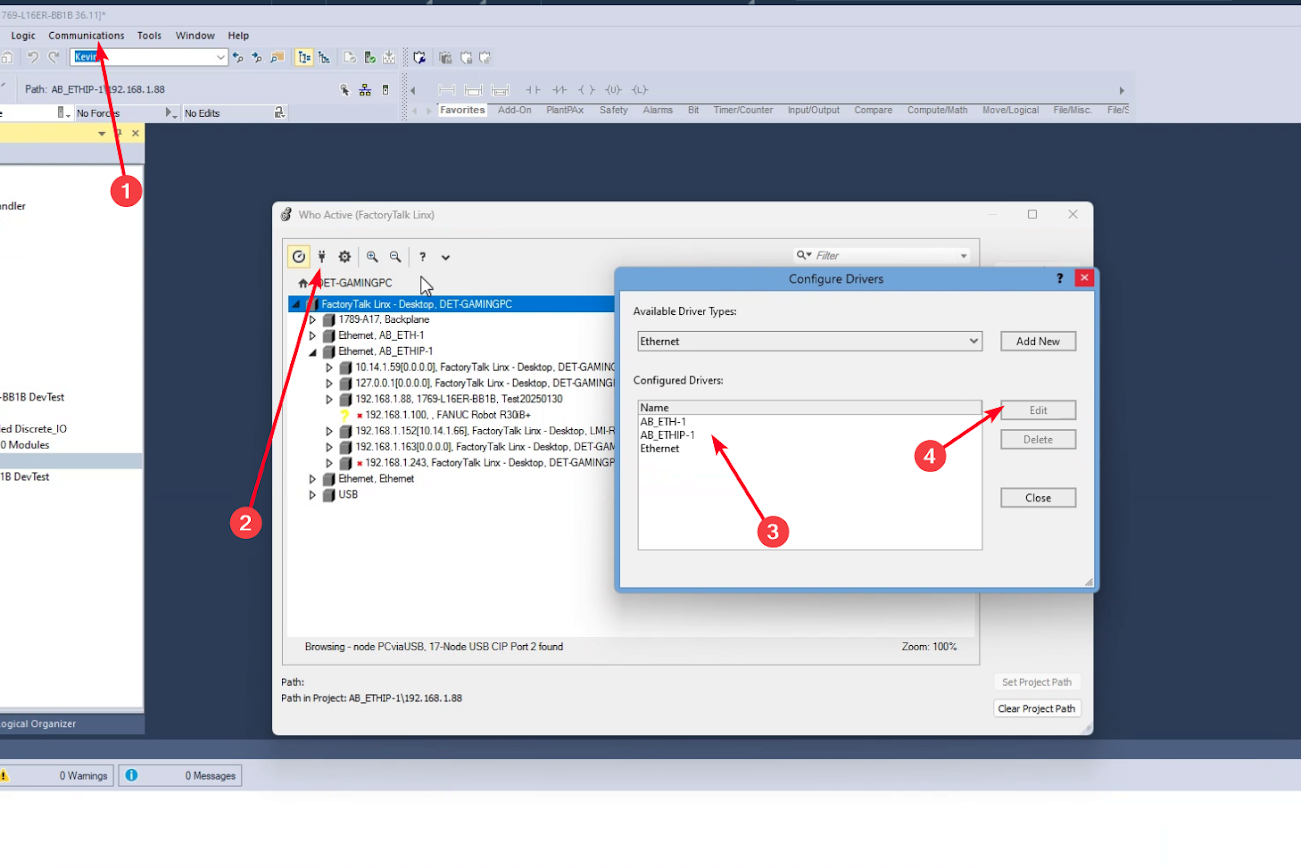Zoom out on the Who Active tree

click(x=395, y=257)
